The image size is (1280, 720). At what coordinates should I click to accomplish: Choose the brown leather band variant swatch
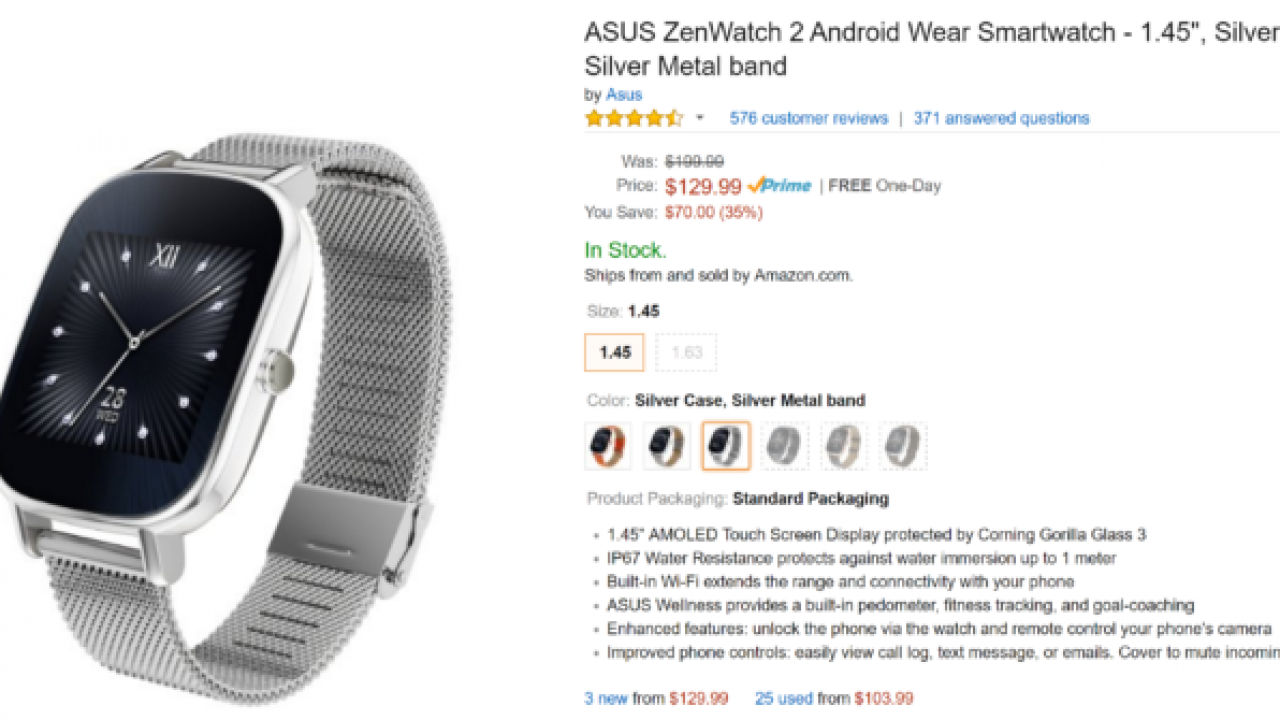click(x=666, y=445)
